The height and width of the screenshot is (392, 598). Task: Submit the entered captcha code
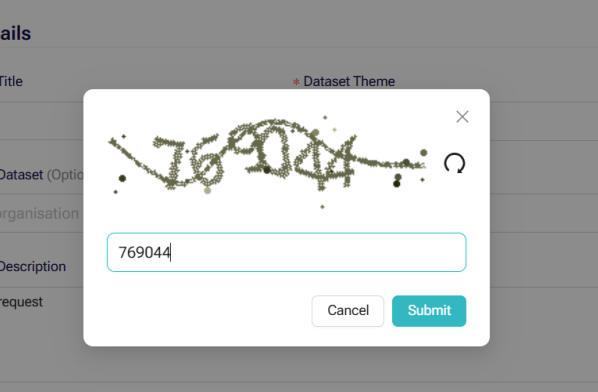click(429, 311)
